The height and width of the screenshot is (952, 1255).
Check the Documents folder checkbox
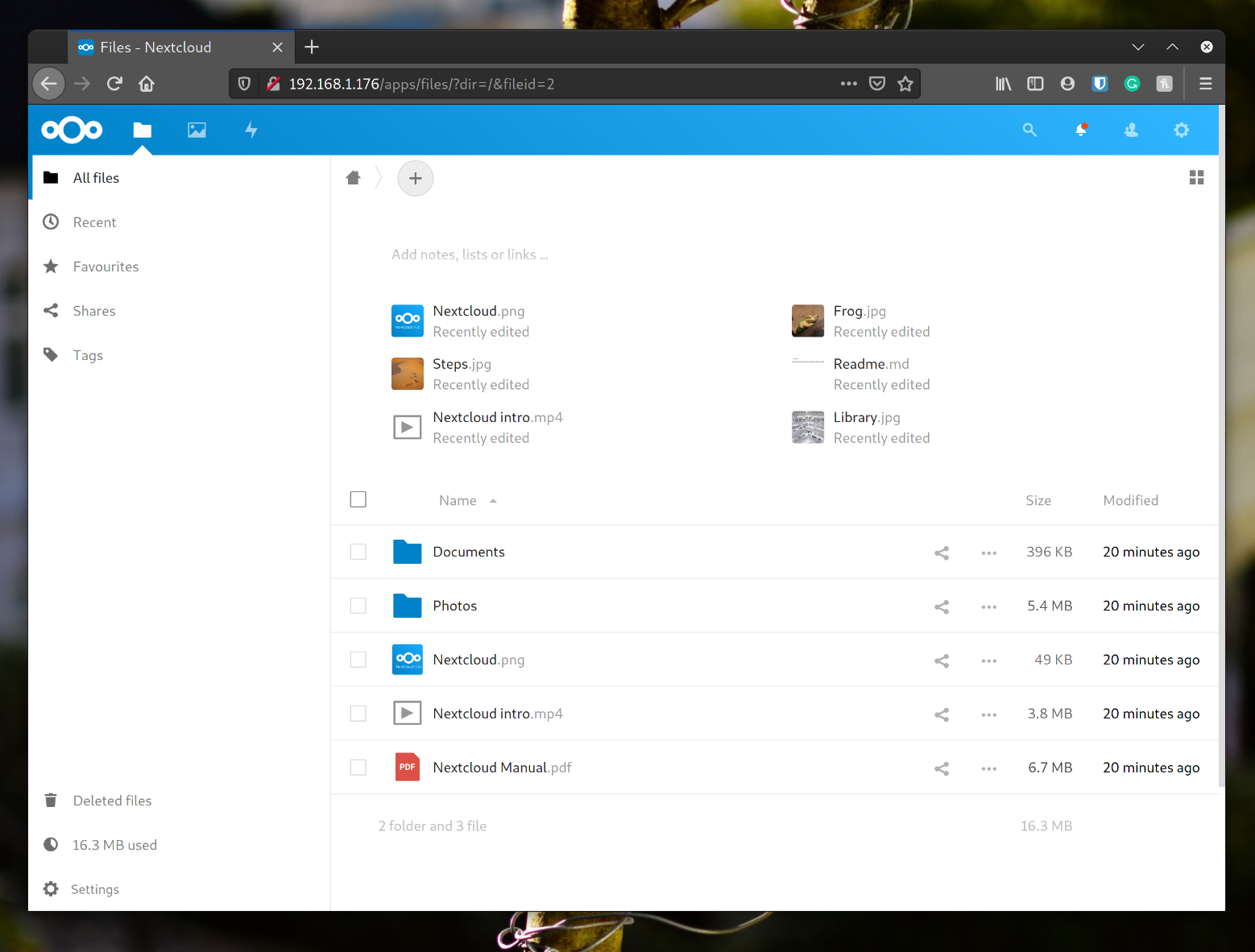click(x=358, y=552)
